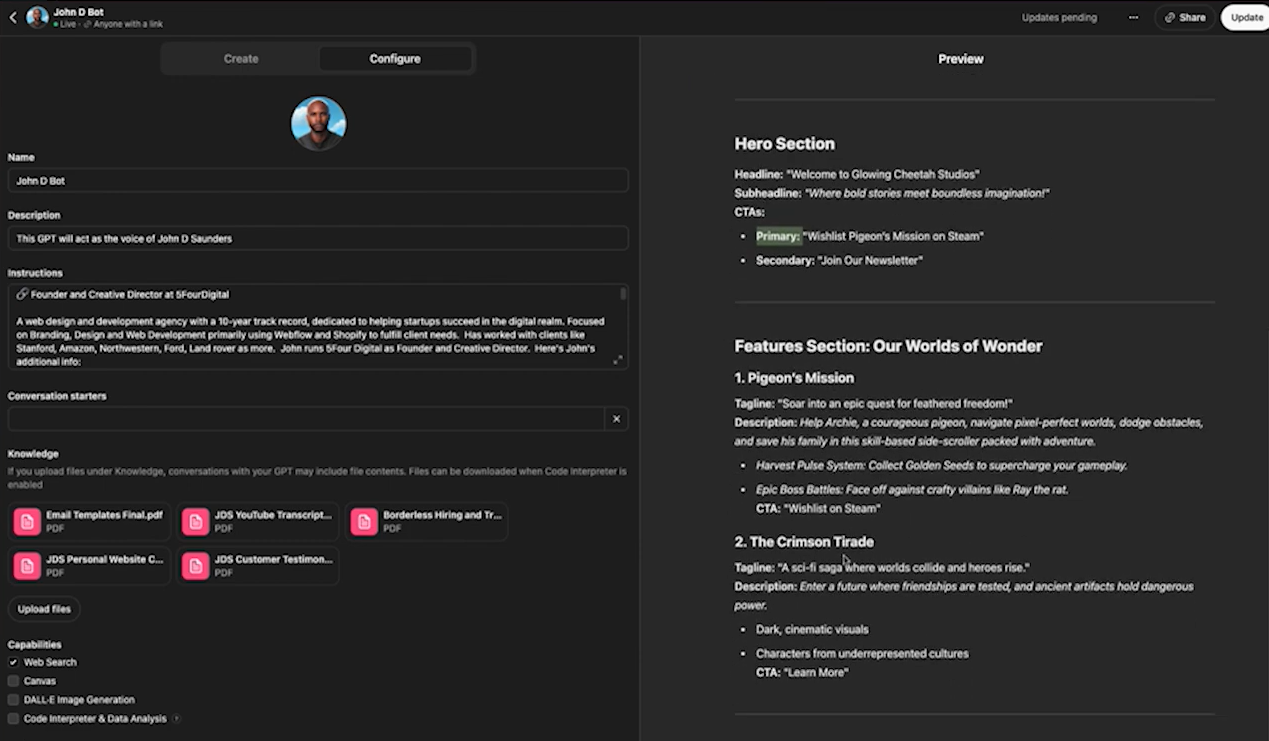The height and width of the screenshot is (741, 1269).
Task: Click the 'Knowledge' section label
Action: tap(33, 454)
